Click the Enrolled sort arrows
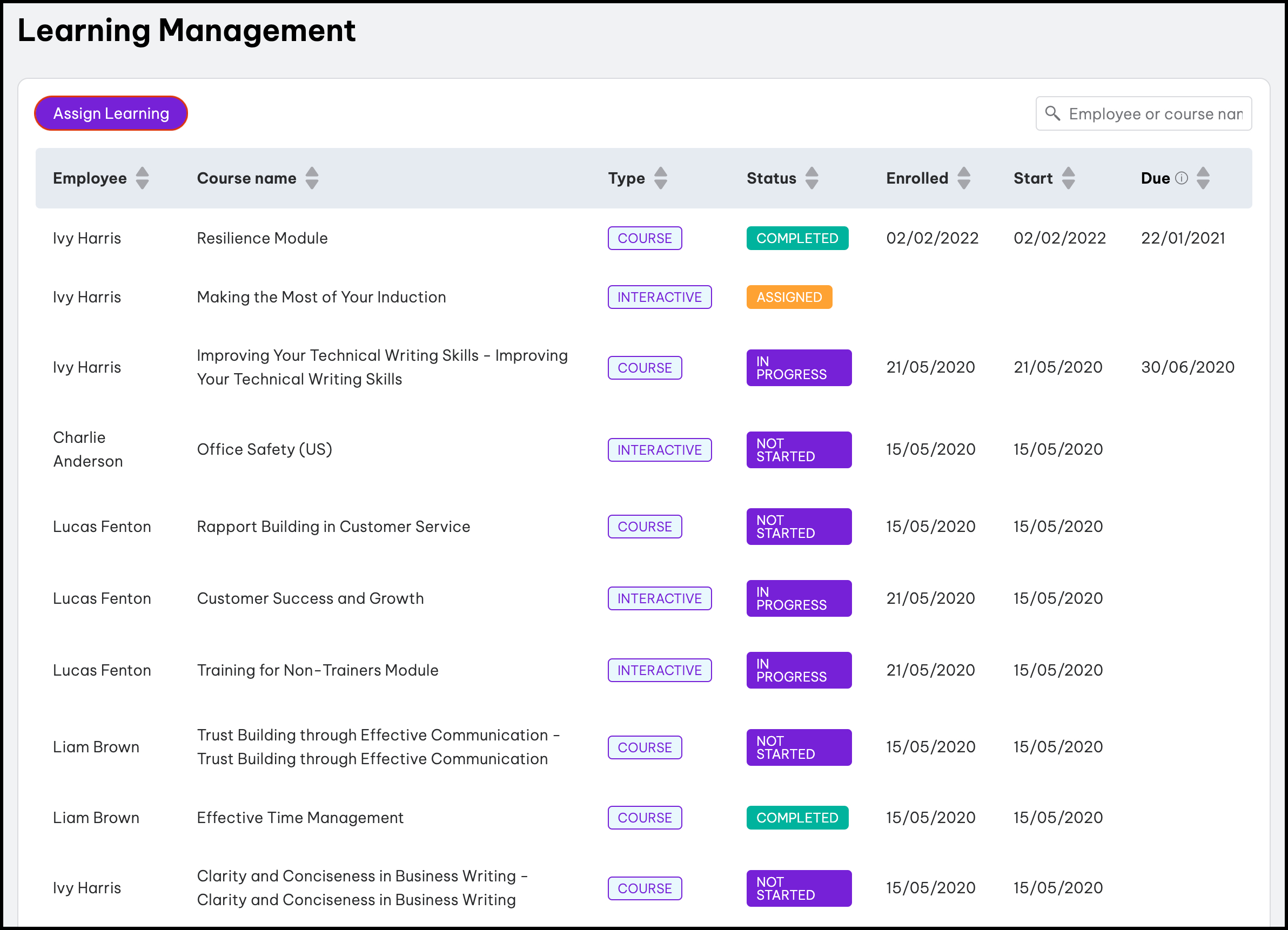 (963, 178)
